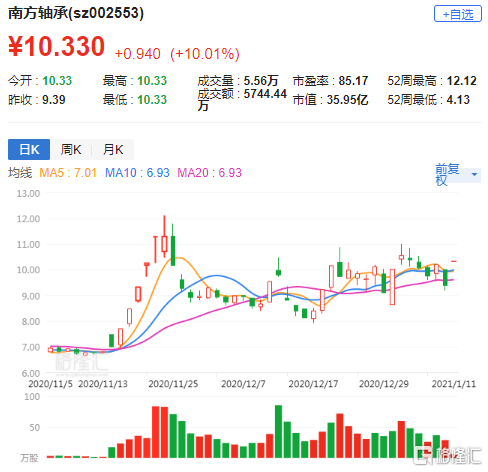Click the 2020/12/29 date axis label
This screenshot has width=488, height=472.
pyautogui.click(x=384, y=384)
